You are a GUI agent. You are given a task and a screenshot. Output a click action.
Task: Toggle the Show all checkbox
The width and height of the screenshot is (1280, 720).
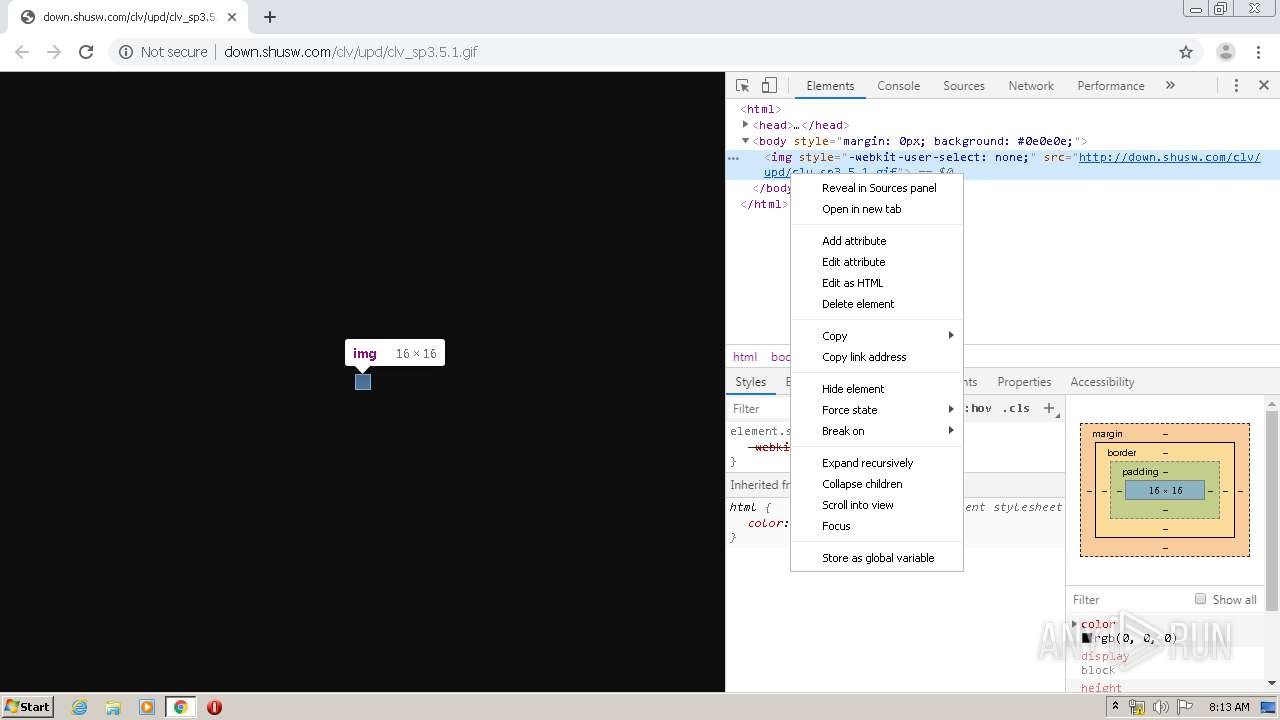[1200, 599]
